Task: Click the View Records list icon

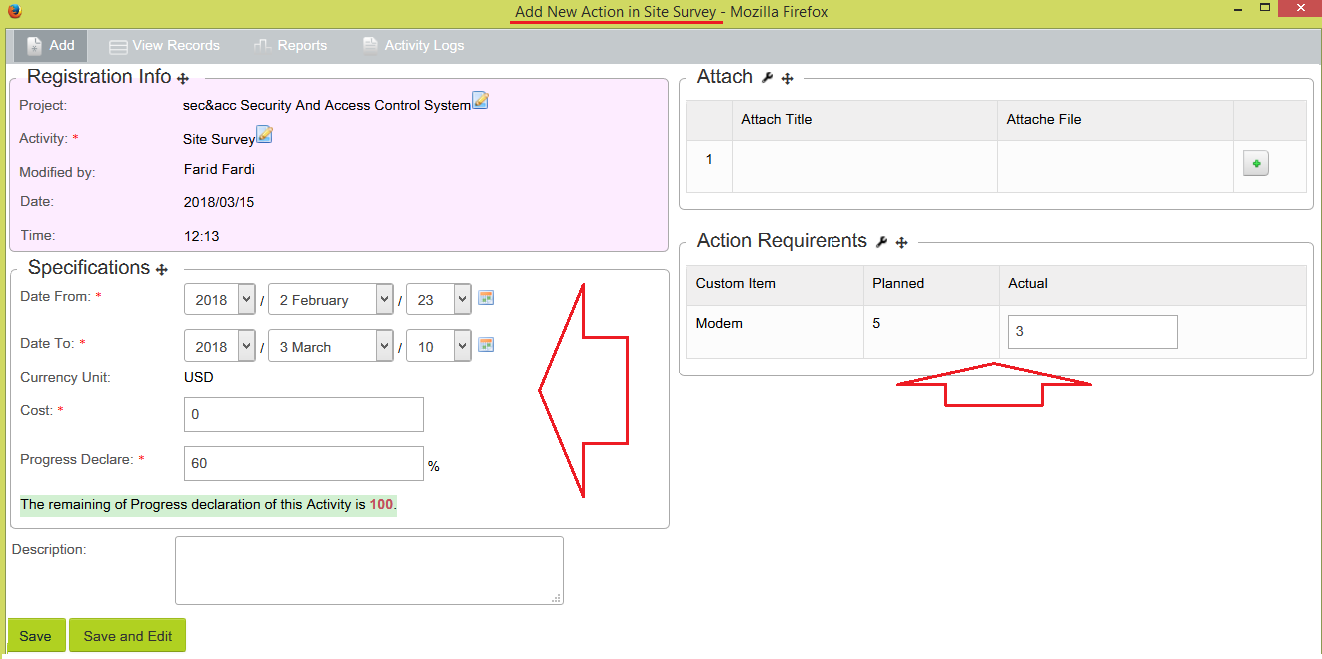Action: point(118,46)
